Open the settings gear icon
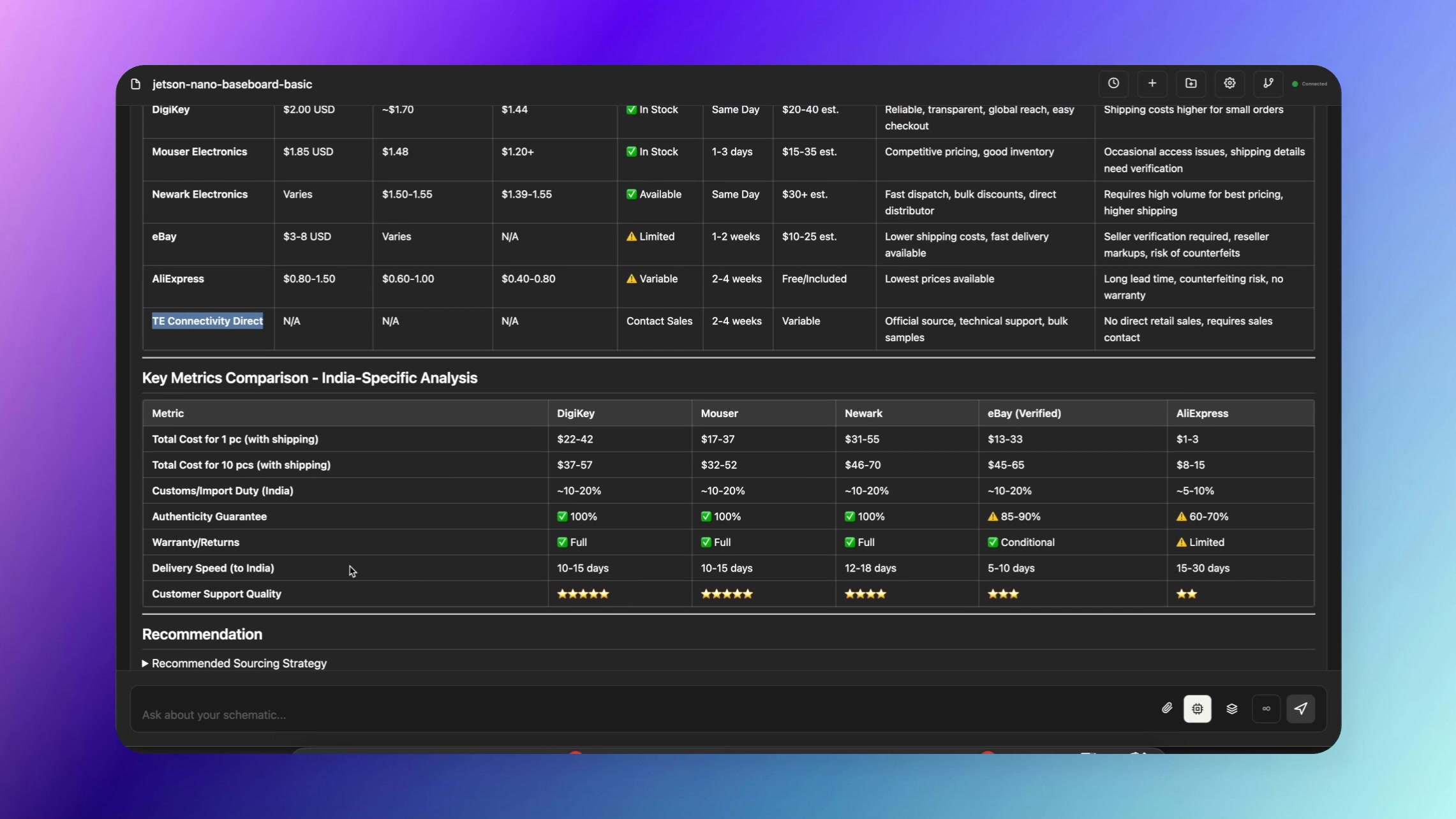Image resolution: width=1456 pixels, height=819 pixels. [1229, 84]
